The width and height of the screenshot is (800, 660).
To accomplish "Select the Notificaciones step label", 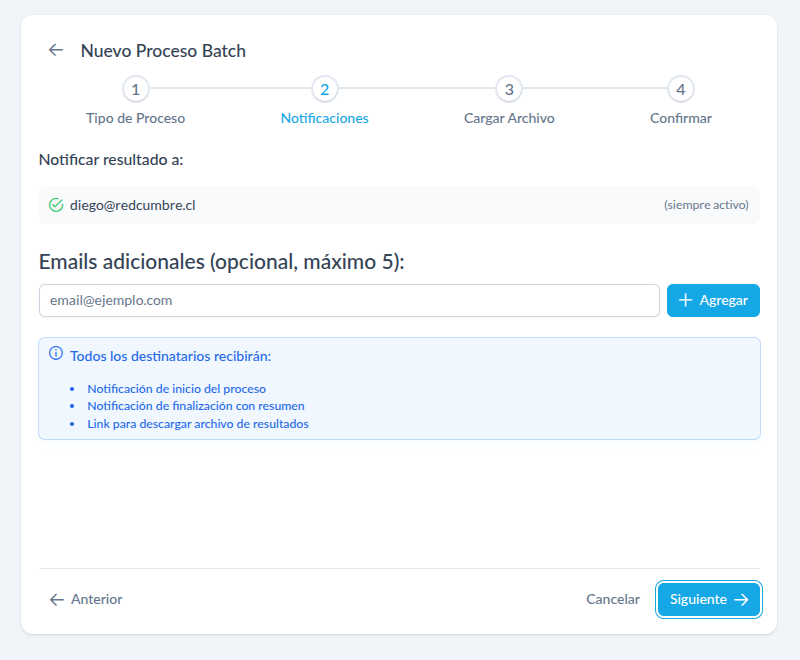I will [324, 118].
